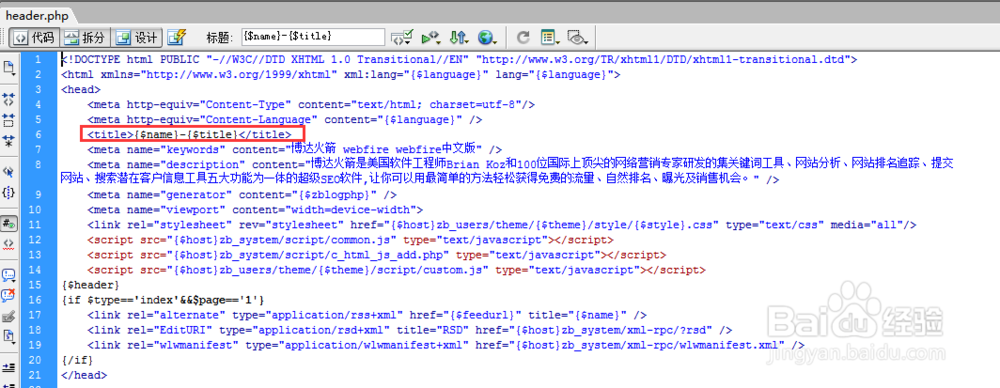Open the Validate Markup dropdown

point(403,37)
